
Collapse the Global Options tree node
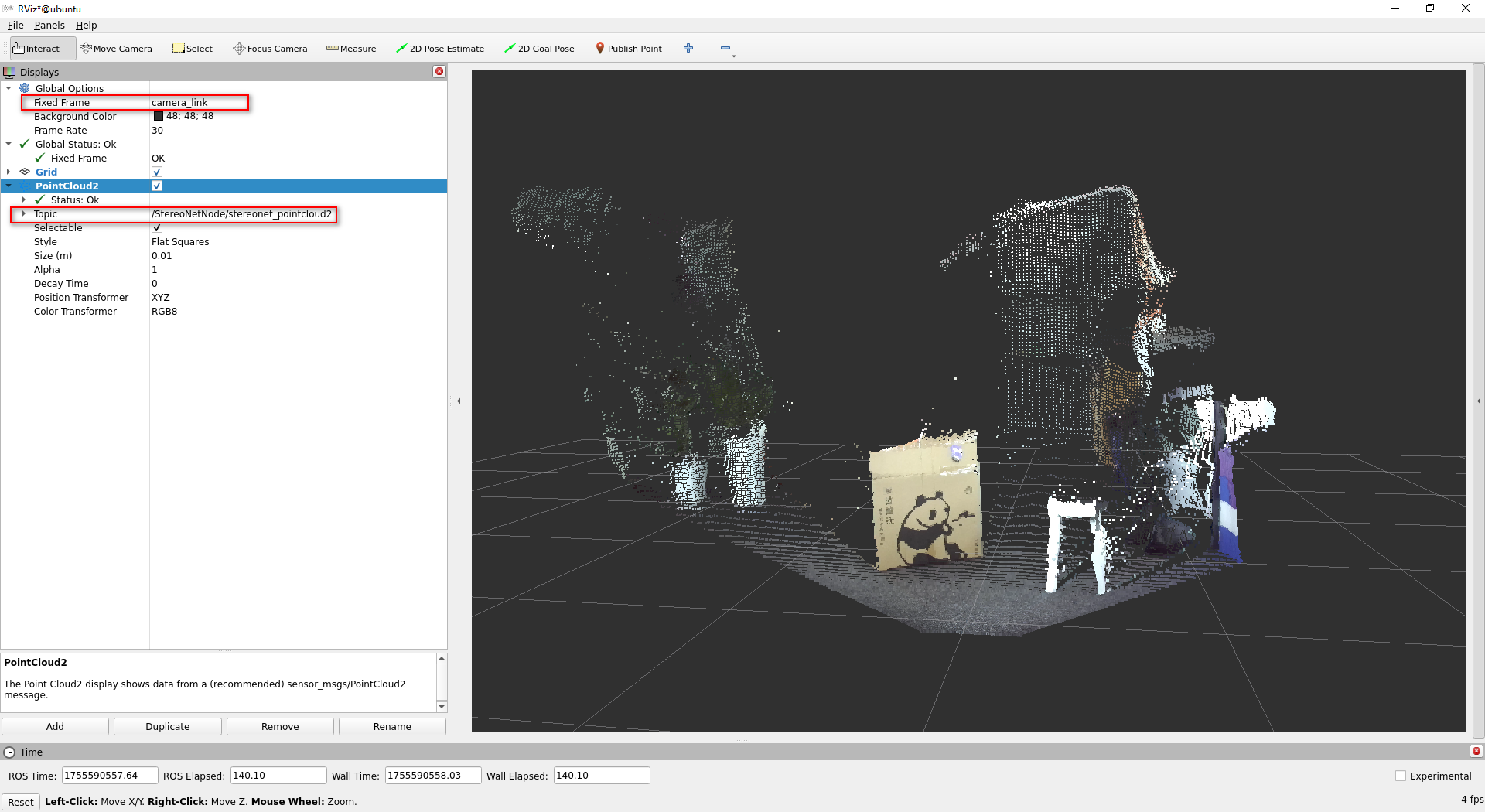pyautogui.click(x=9, y=88)
